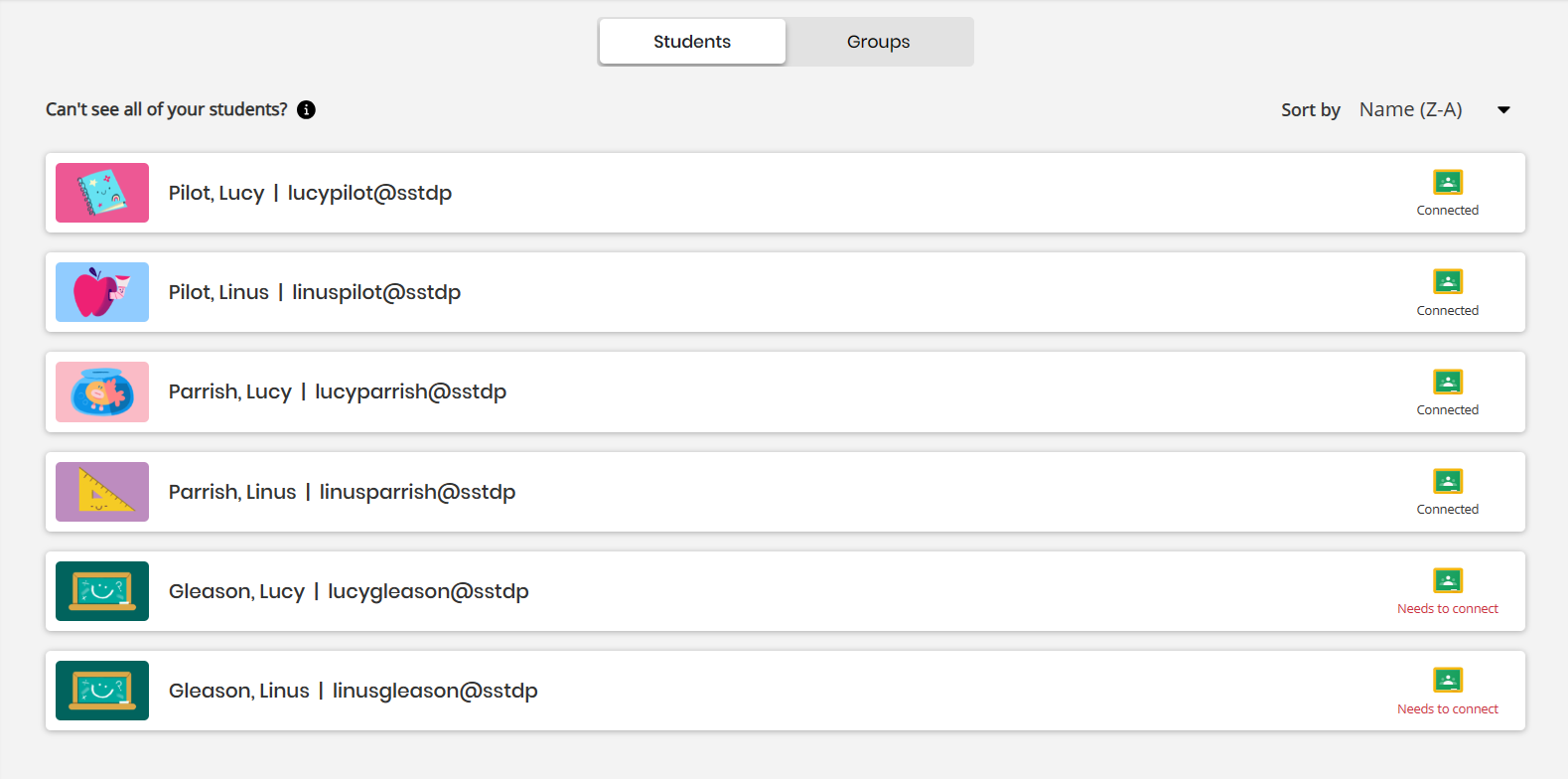Click Connected status for Parrish, Linus
The height and width of the screenshot is (779, 1568).
tap(1448, 509)
